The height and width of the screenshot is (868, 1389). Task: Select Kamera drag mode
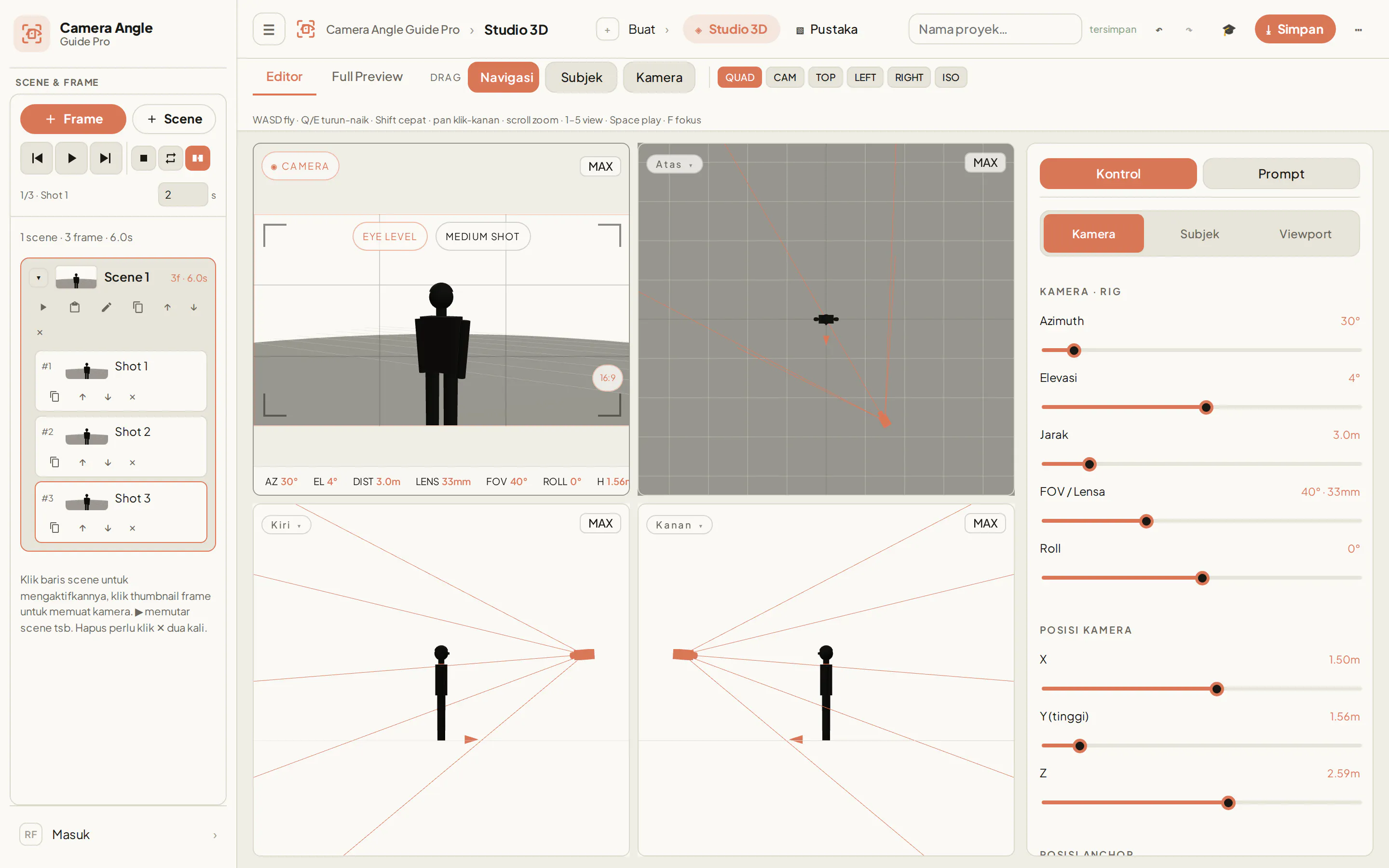pos(659,78)
